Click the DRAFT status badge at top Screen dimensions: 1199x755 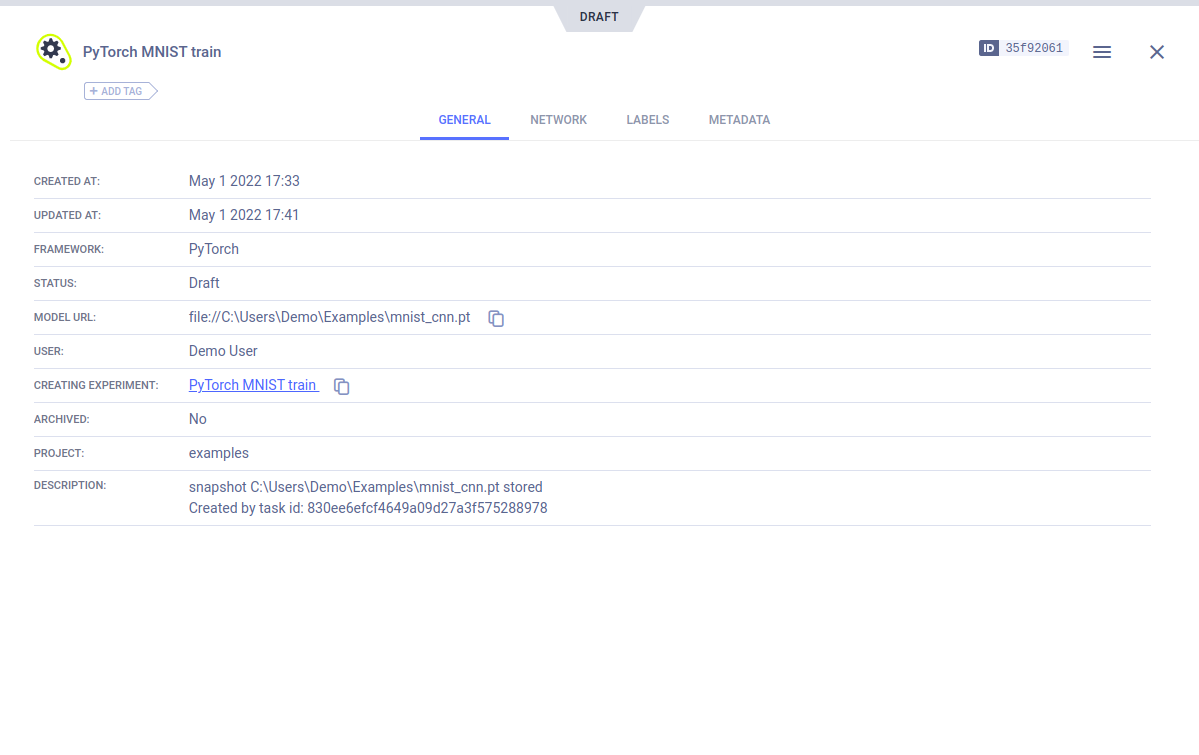599,17
